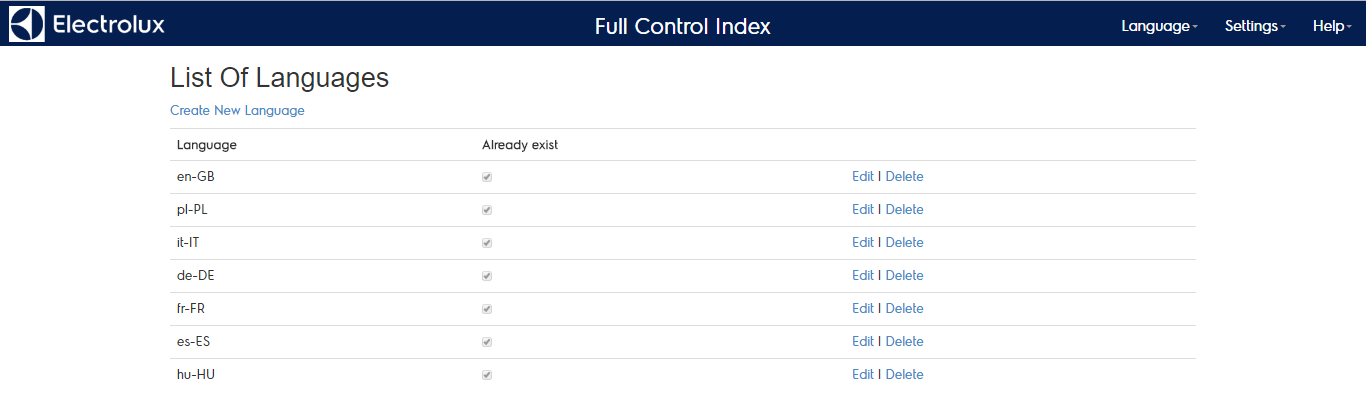Viewport: 1366px width, 403px height.
Task: Delete the en-GB language
Action: 904,177
